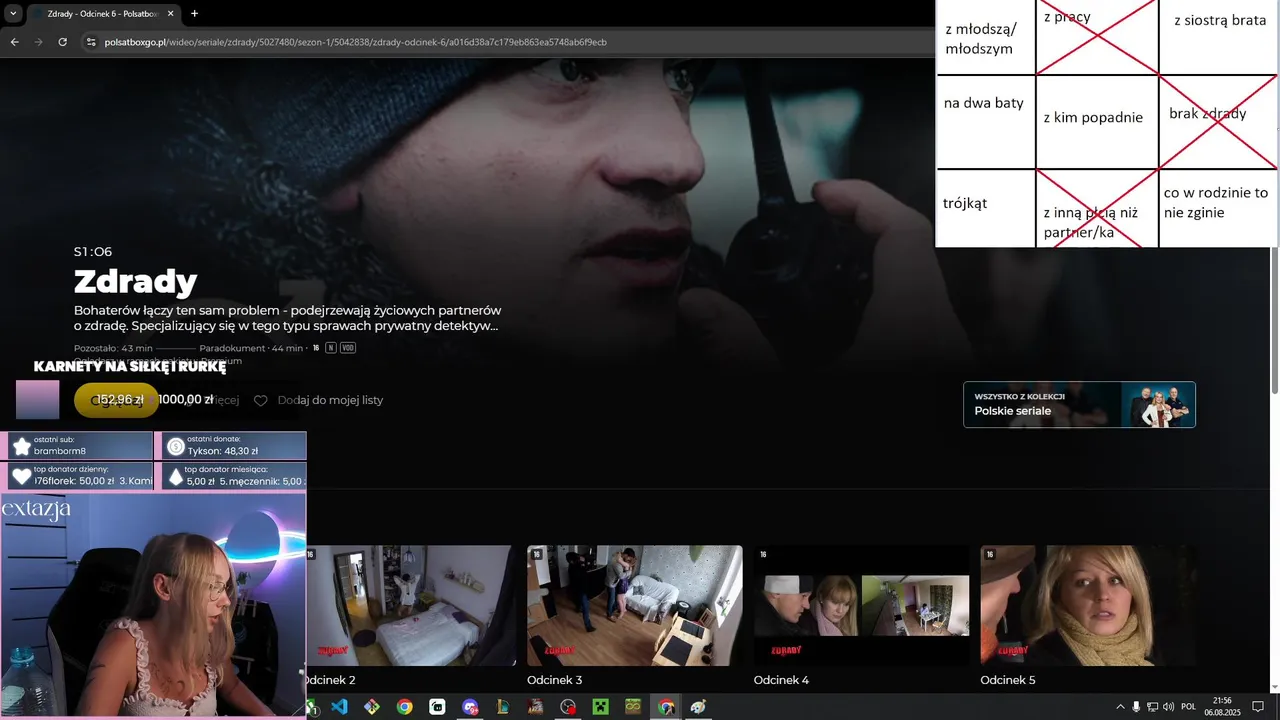Click the Odcinek 3 title text
This screenshot has height=720, width=1280.
pos(554,680)
